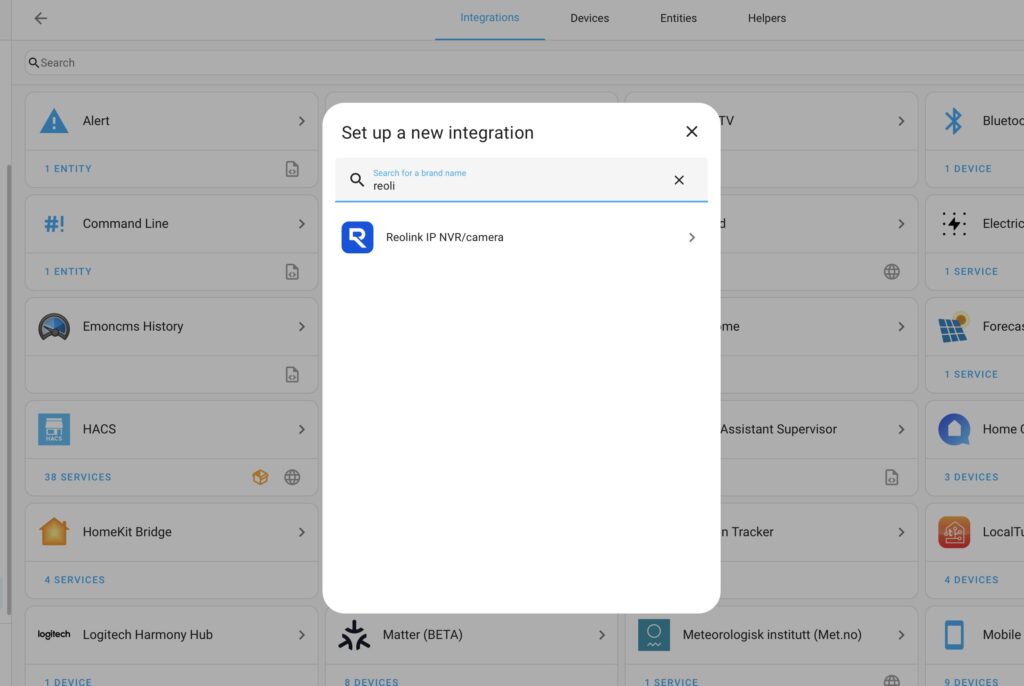Open HACS 38 SERVICES link
Viewport: 1024px width, 686px height.
pyautogui.click(x=78, y=477)
